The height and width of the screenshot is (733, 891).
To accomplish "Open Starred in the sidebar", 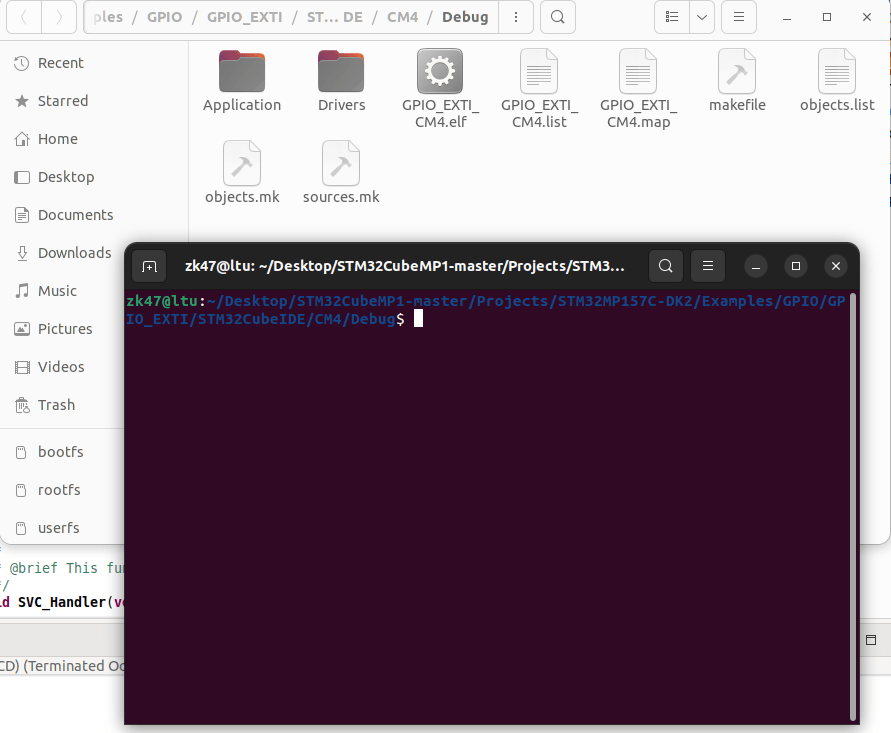I will (x=63, y=101).
